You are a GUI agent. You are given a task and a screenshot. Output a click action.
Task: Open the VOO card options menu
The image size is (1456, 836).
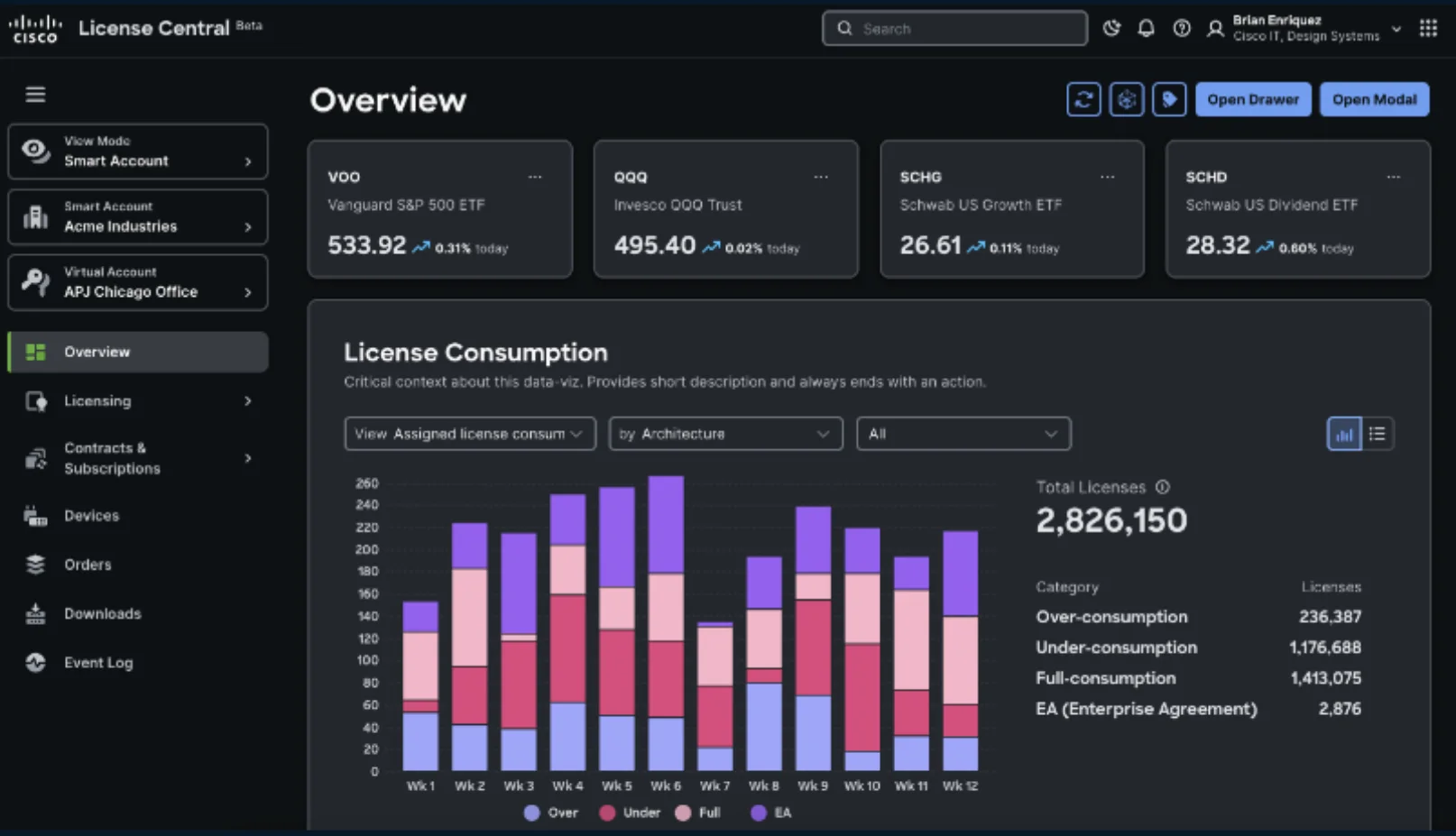click(x=535, y=177)
